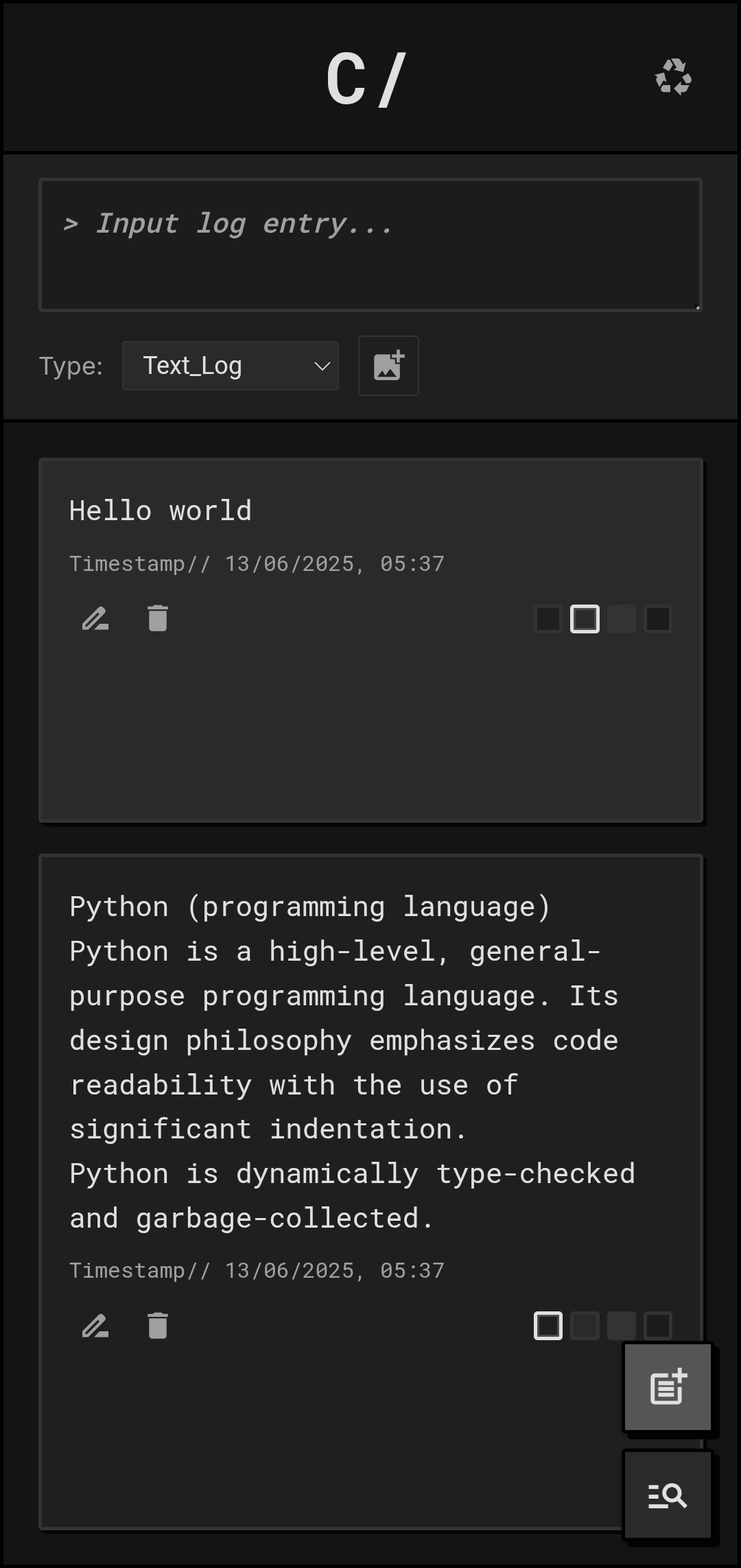This screenshot has width=741, height=1568.
Task: Delete the Hello world note
Action: pyautogui.click(x=158, y=619)
